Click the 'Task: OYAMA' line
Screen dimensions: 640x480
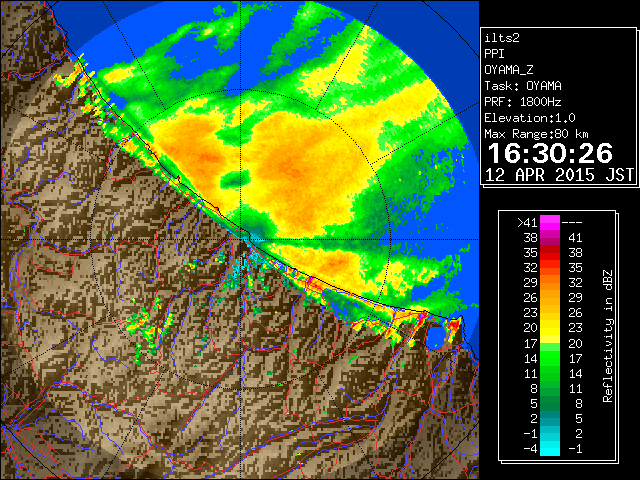coord(523,86)
